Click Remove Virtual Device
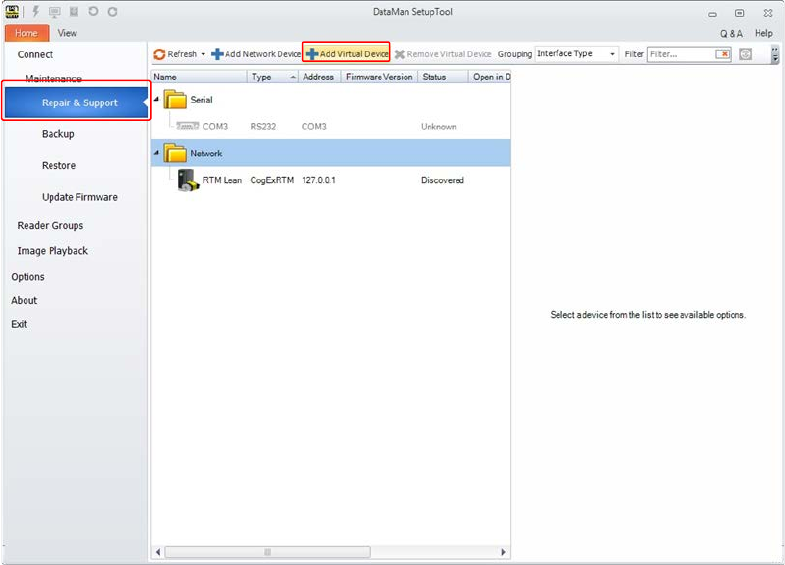This screenshot has width=785, height=565. pyautogui.click(x=443, y=54)
